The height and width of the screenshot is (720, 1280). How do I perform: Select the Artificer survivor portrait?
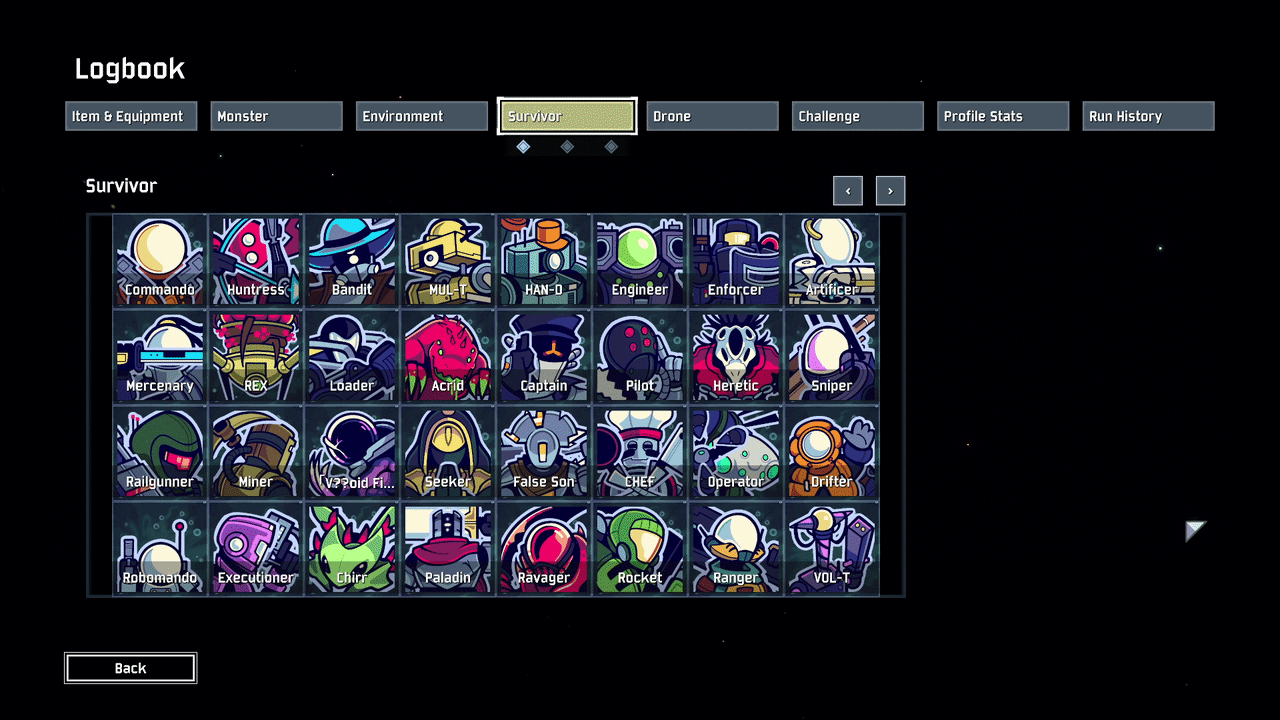(832, 260)
